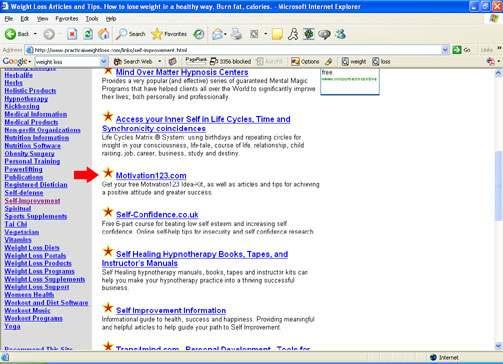Click the Print icon
The image size is (503, 364).
236,34
